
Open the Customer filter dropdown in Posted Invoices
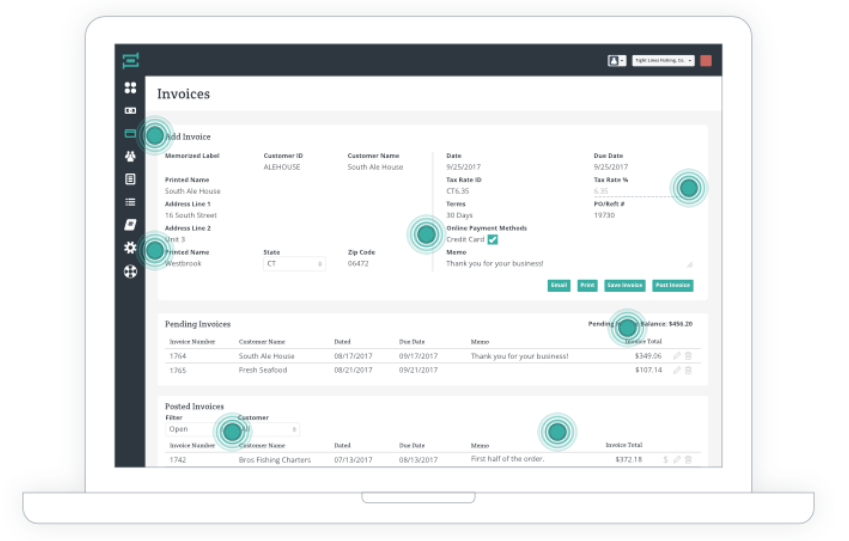[x=268, y=429]
